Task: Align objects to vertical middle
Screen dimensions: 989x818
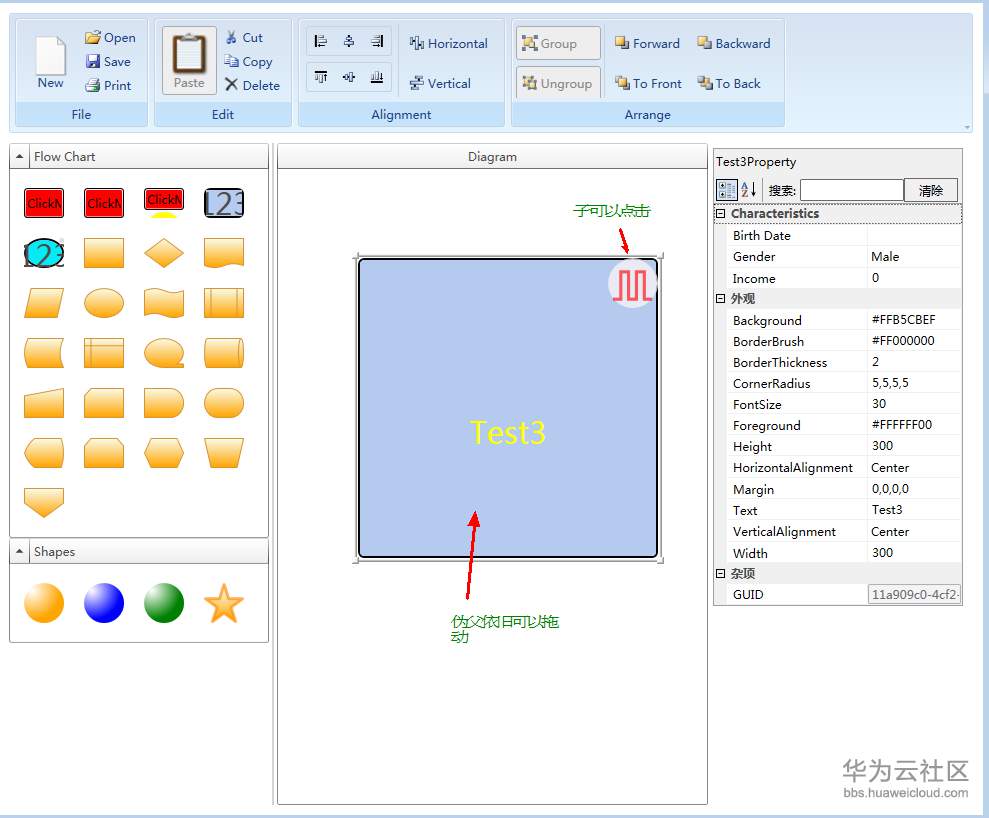Action: [x=349, y=77]
